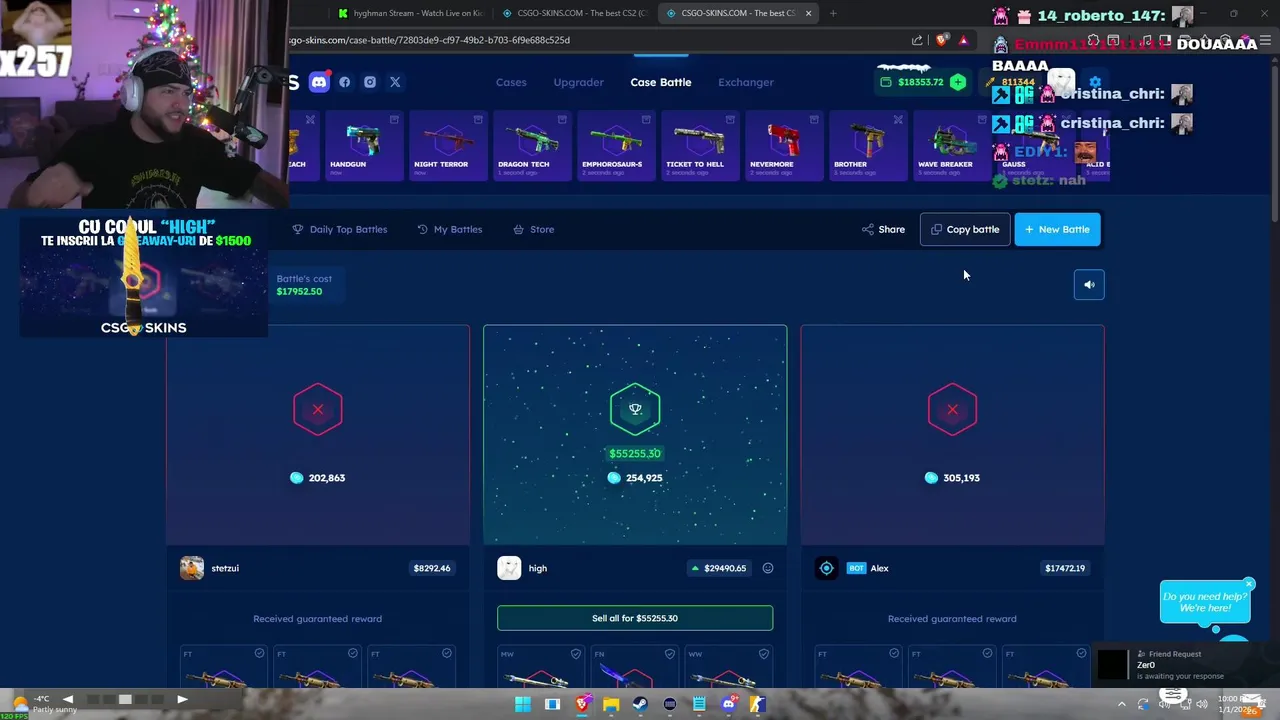Open Brave browser from taskbar
Image resolution: width=1280 pixels, height=720 pixels.
tap(582, 704)
